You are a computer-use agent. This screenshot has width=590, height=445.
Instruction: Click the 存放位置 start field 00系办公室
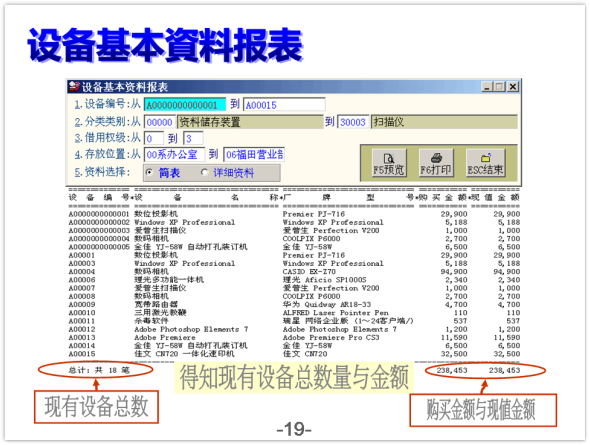(x=175, y=155)
